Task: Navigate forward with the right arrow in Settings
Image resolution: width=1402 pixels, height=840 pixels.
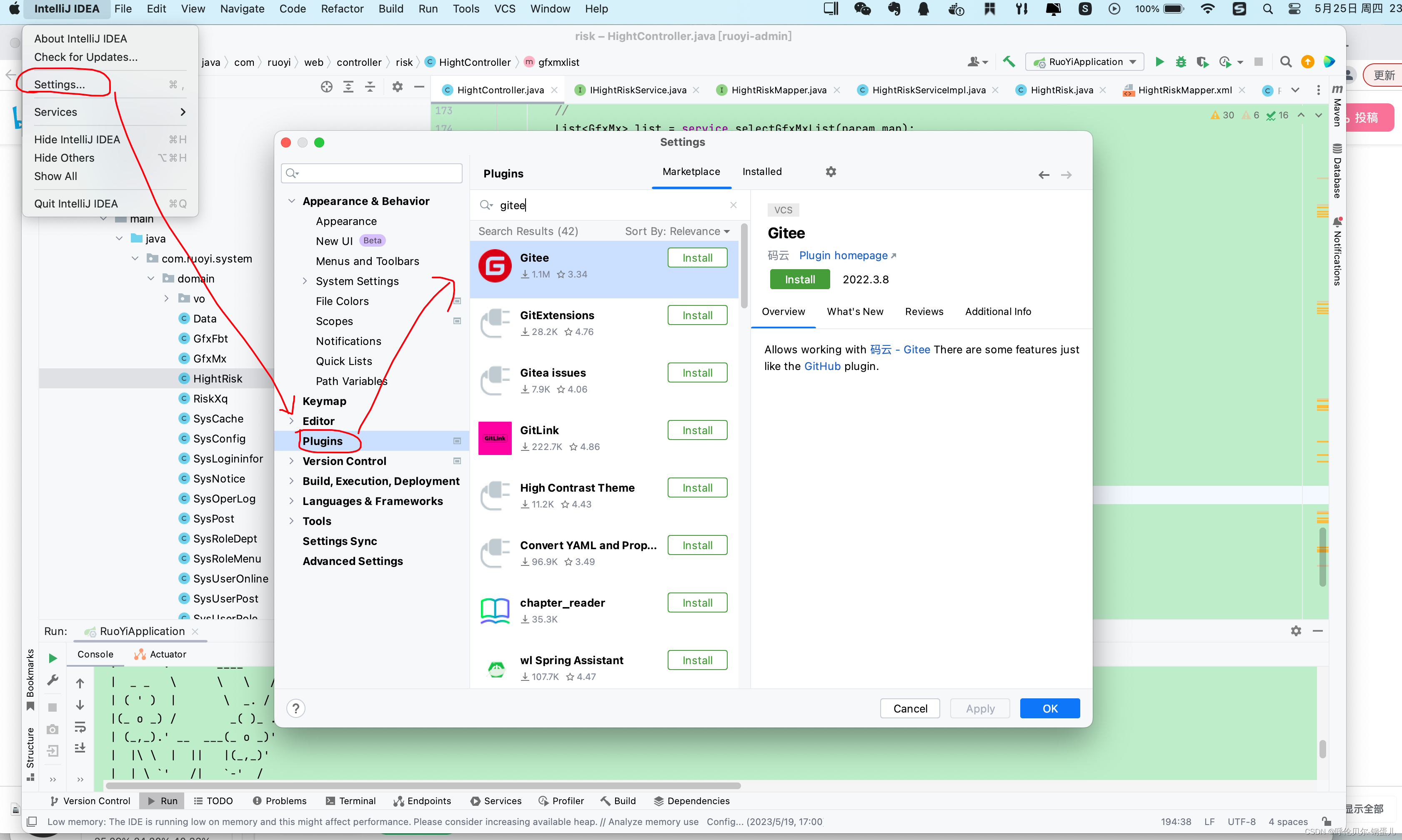Action: coord(1066,175)
